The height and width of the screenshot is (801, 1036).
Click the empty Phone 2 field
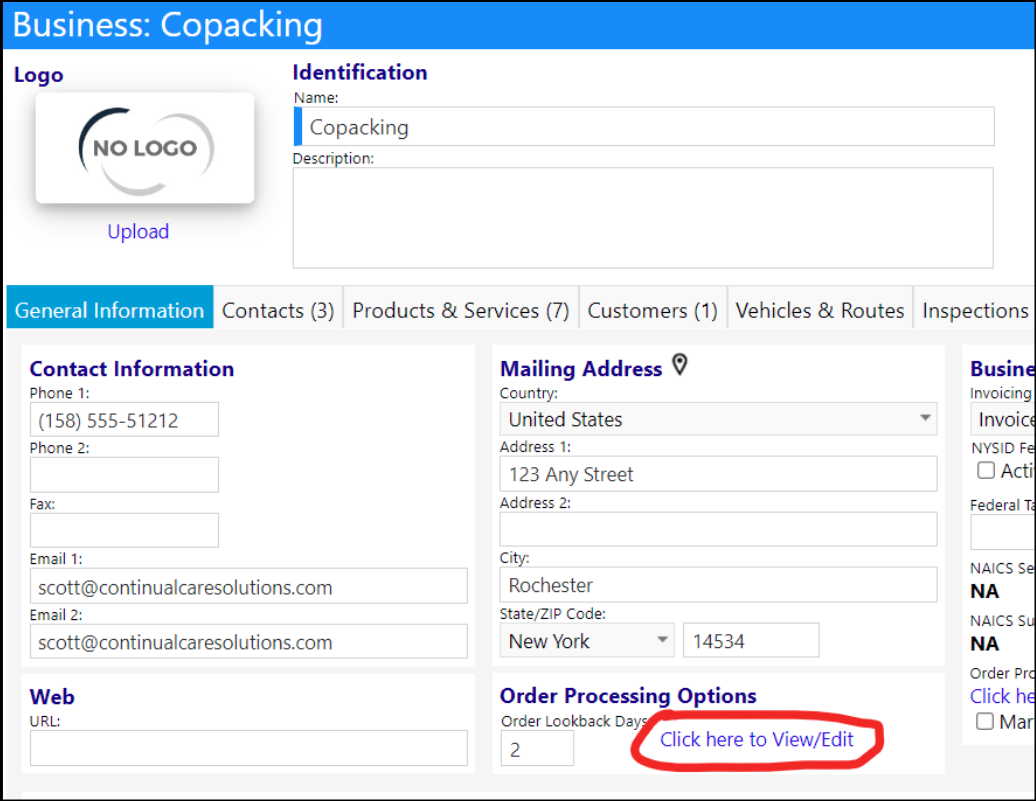coord(124,475)
